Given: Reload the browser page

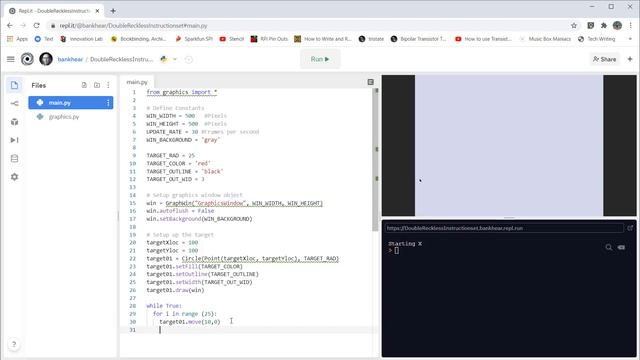Looking at the screenshot, I should tap(36, 25).
